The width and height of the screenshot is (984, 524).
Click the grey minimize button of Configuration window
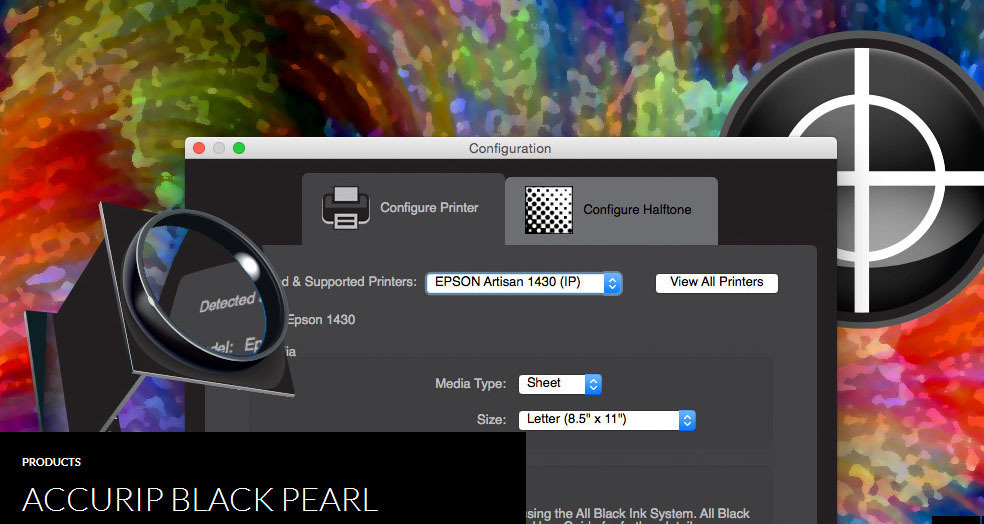pos(219,148)
